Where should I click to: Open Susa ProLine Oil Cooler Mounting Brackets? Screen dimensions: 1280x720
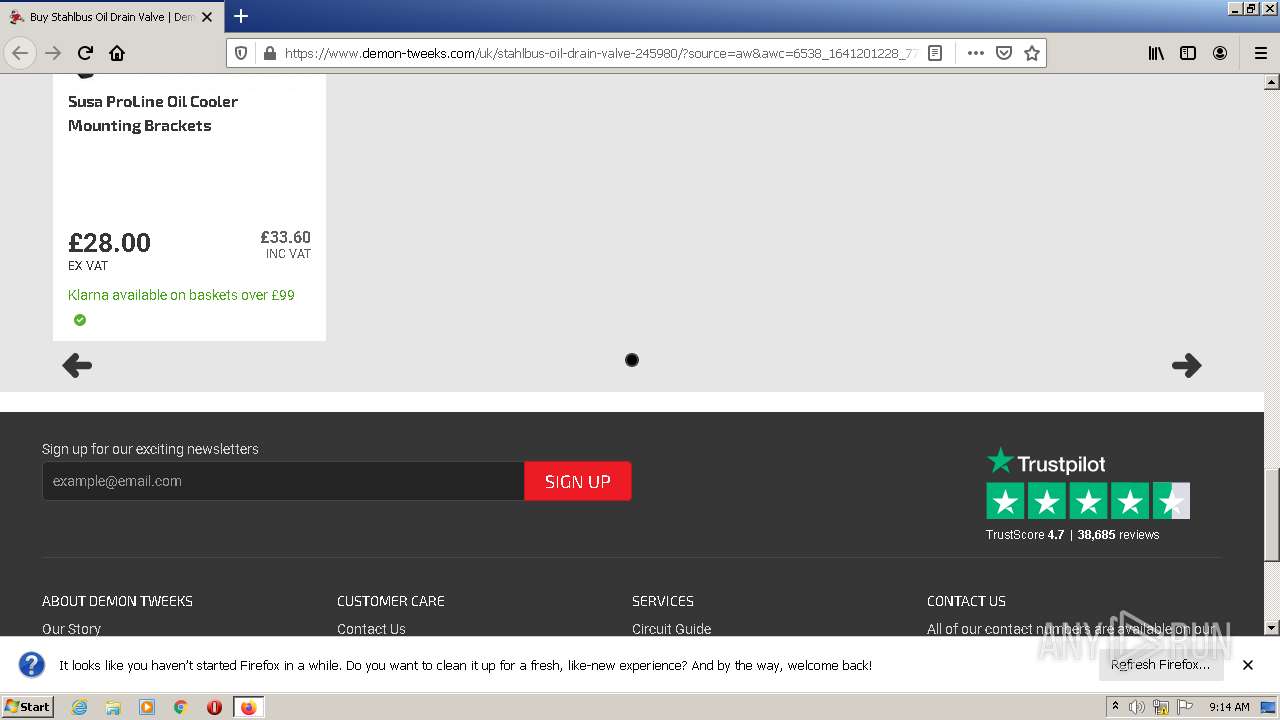[x=153, y=113]
